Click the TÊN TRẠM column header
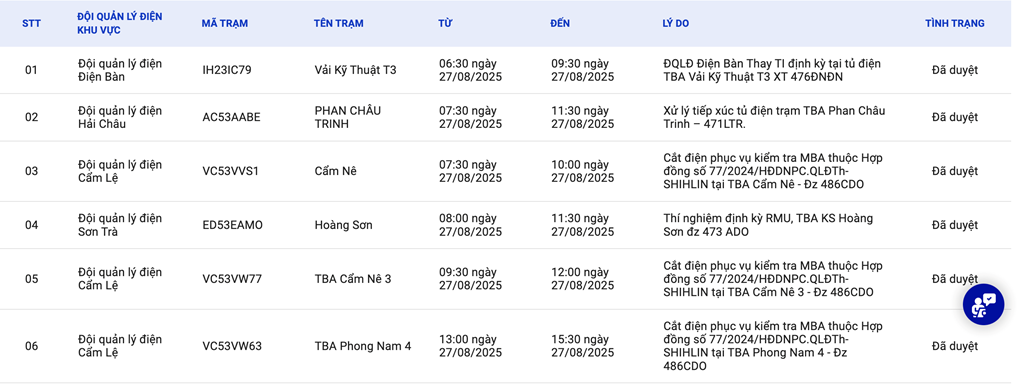 pos(338,24)
